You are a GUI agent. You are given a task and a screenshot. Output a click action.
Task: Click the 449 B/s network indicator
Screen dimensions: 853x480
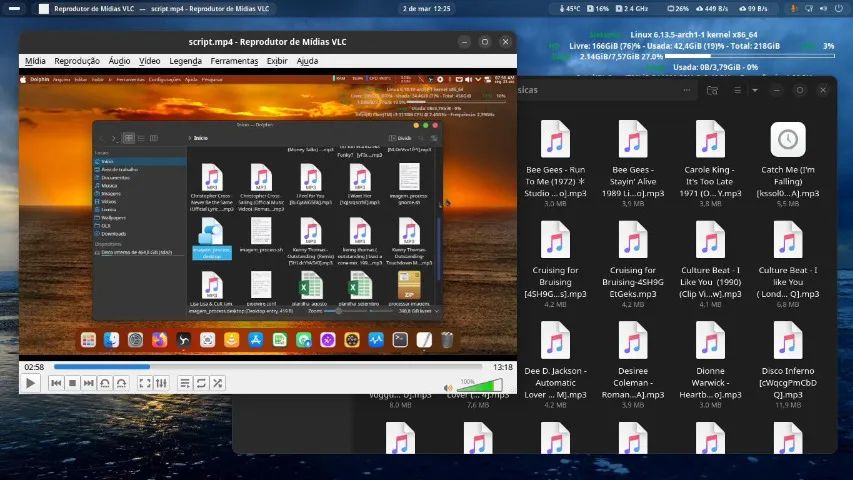coord(712,9)
